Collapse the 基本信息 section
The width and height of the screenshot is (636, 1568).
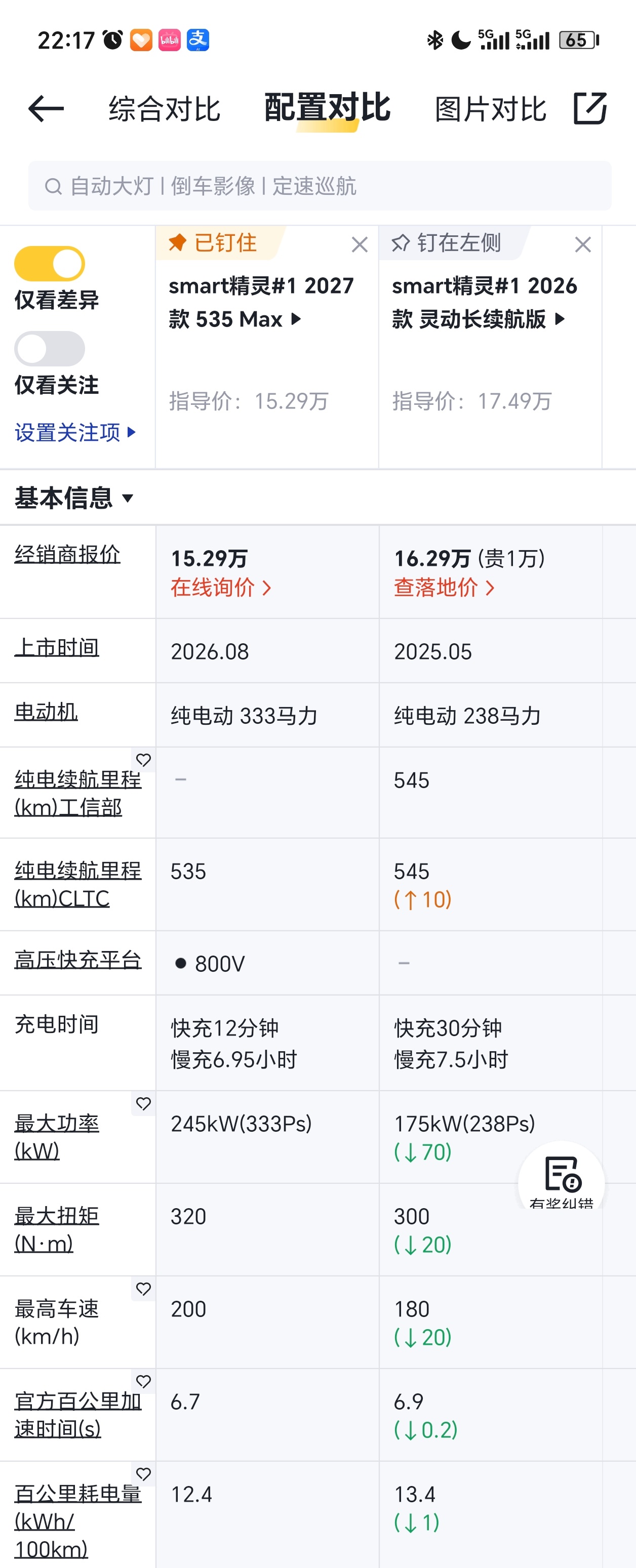pos(74,498)
